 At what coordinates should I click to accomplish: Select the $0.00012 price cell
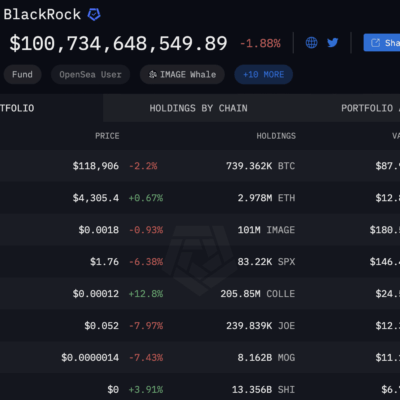(x=96, y=294)
